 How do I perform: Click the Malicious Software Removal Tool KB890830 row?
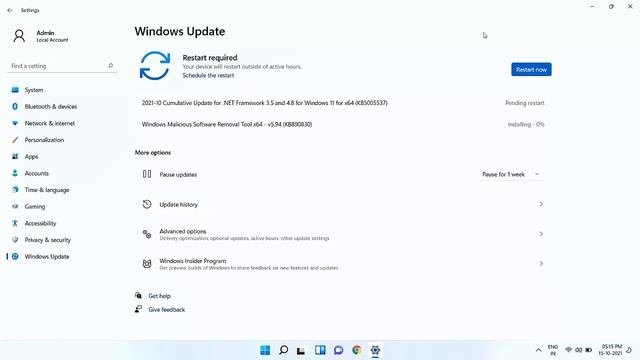click(343, 124)
